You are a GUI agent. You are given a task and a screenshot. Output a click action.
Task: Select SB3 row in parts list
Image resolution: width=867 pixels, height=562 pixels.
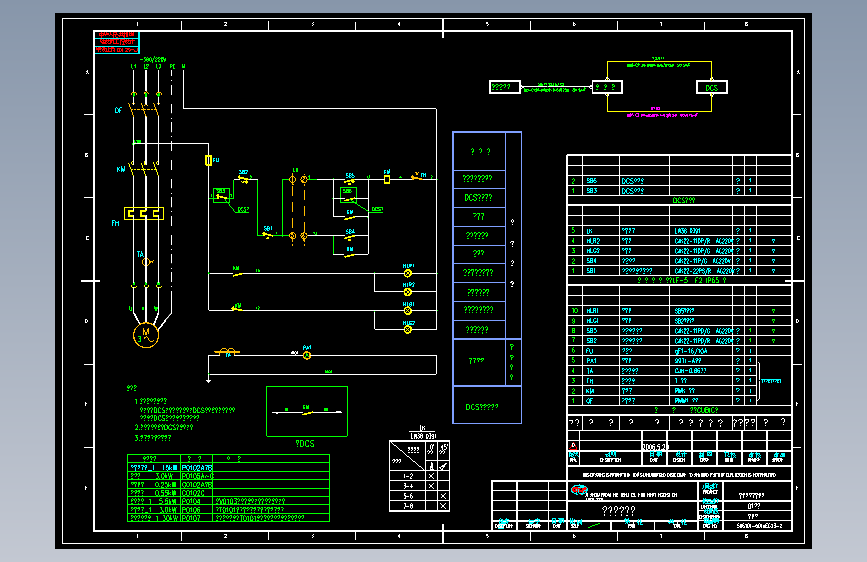coord(679,191)
